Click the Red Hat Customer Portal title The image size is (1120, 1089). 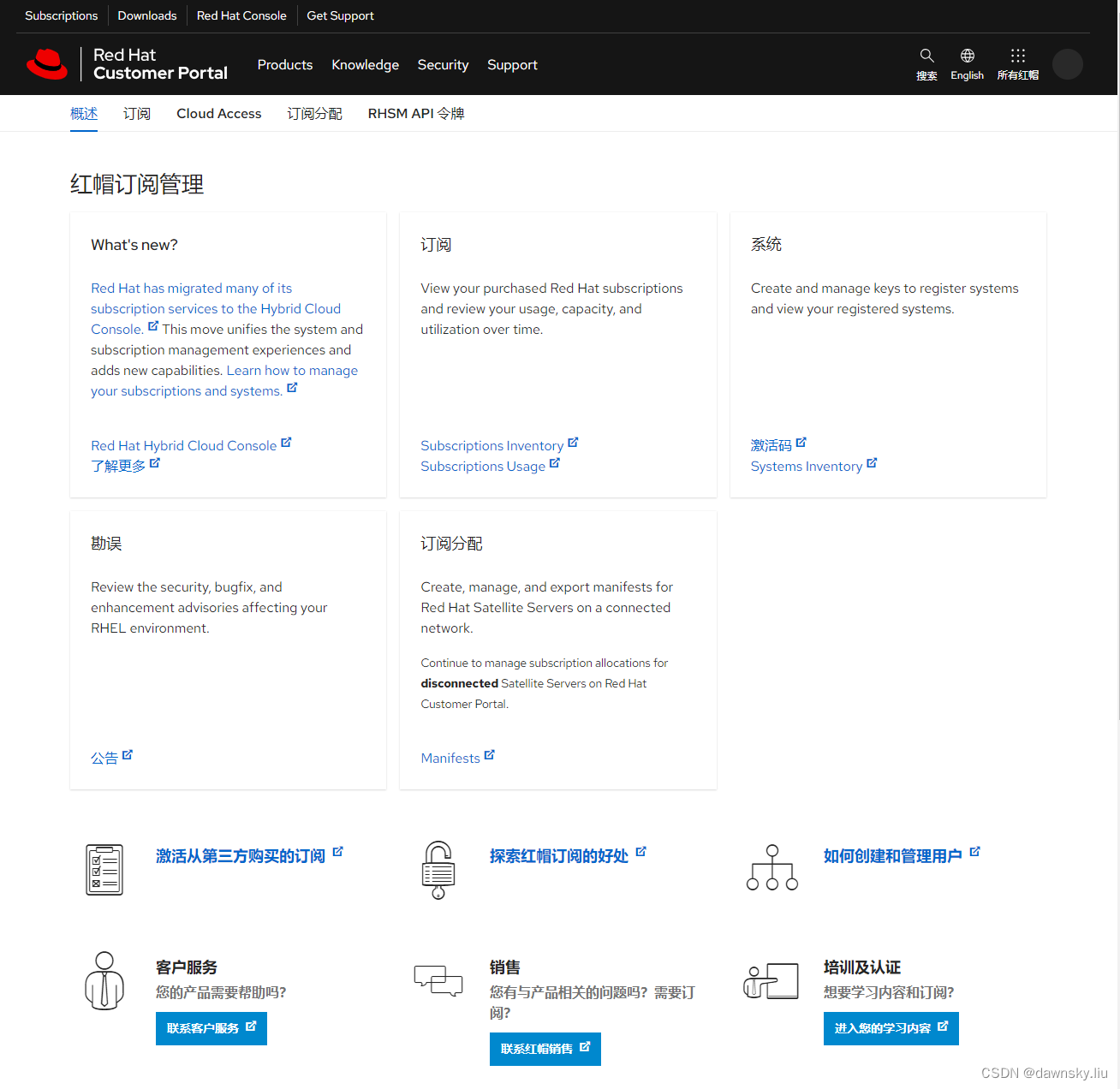(160, 64)
